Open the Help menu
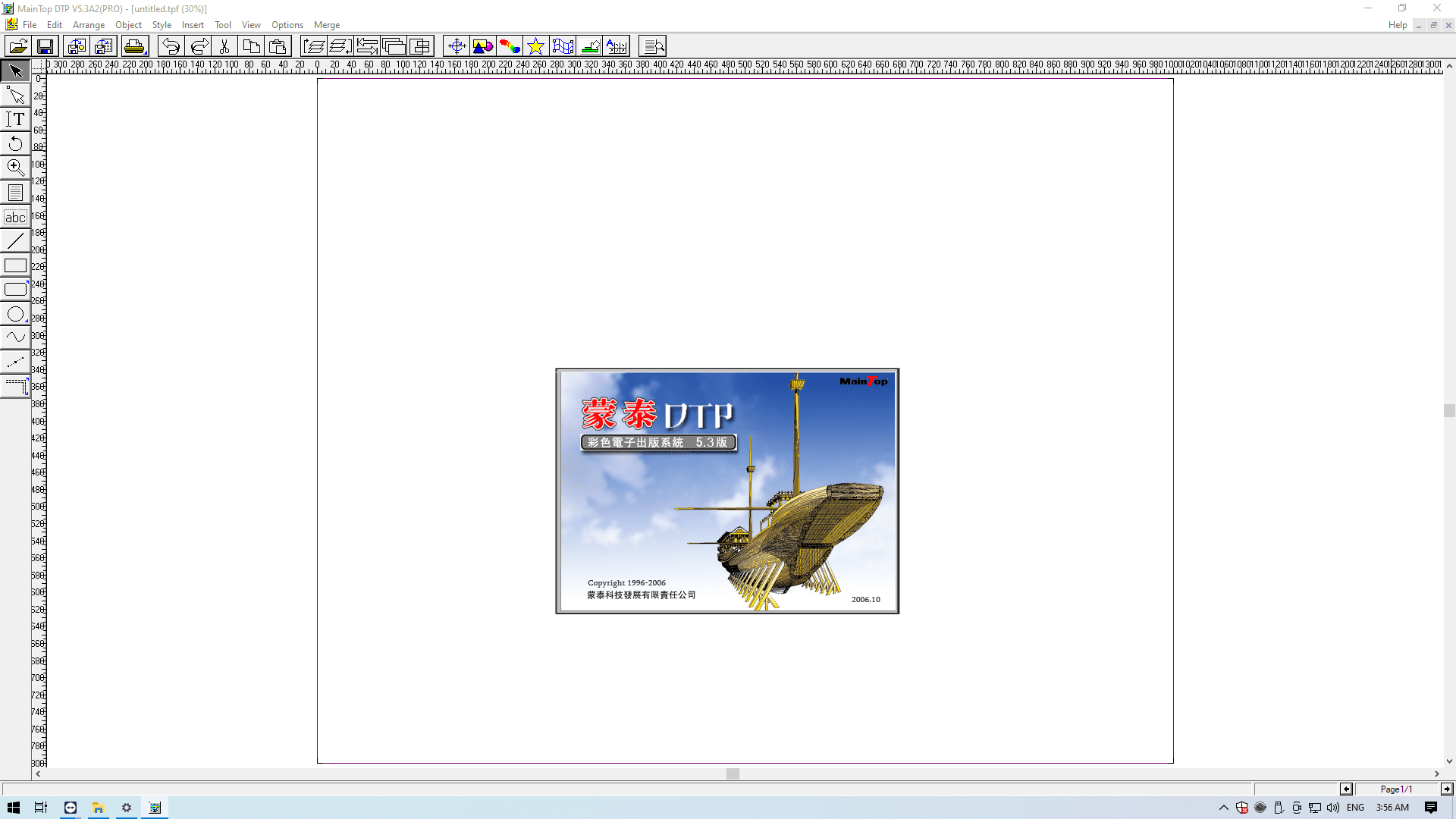Image resolution: width=1456 pixels, height=819 pixels. click(x=1398, y=25)
